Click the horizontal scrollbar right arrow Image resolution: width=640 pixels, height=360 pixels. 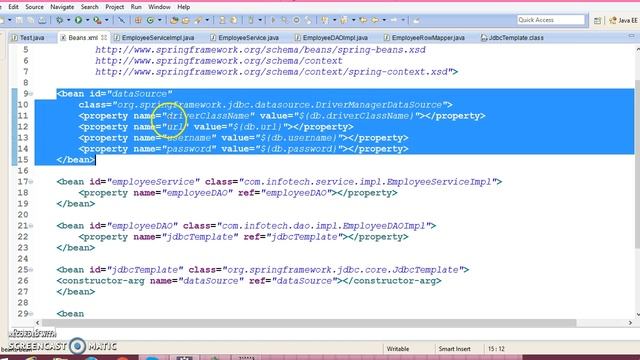[x=630, y=322]
